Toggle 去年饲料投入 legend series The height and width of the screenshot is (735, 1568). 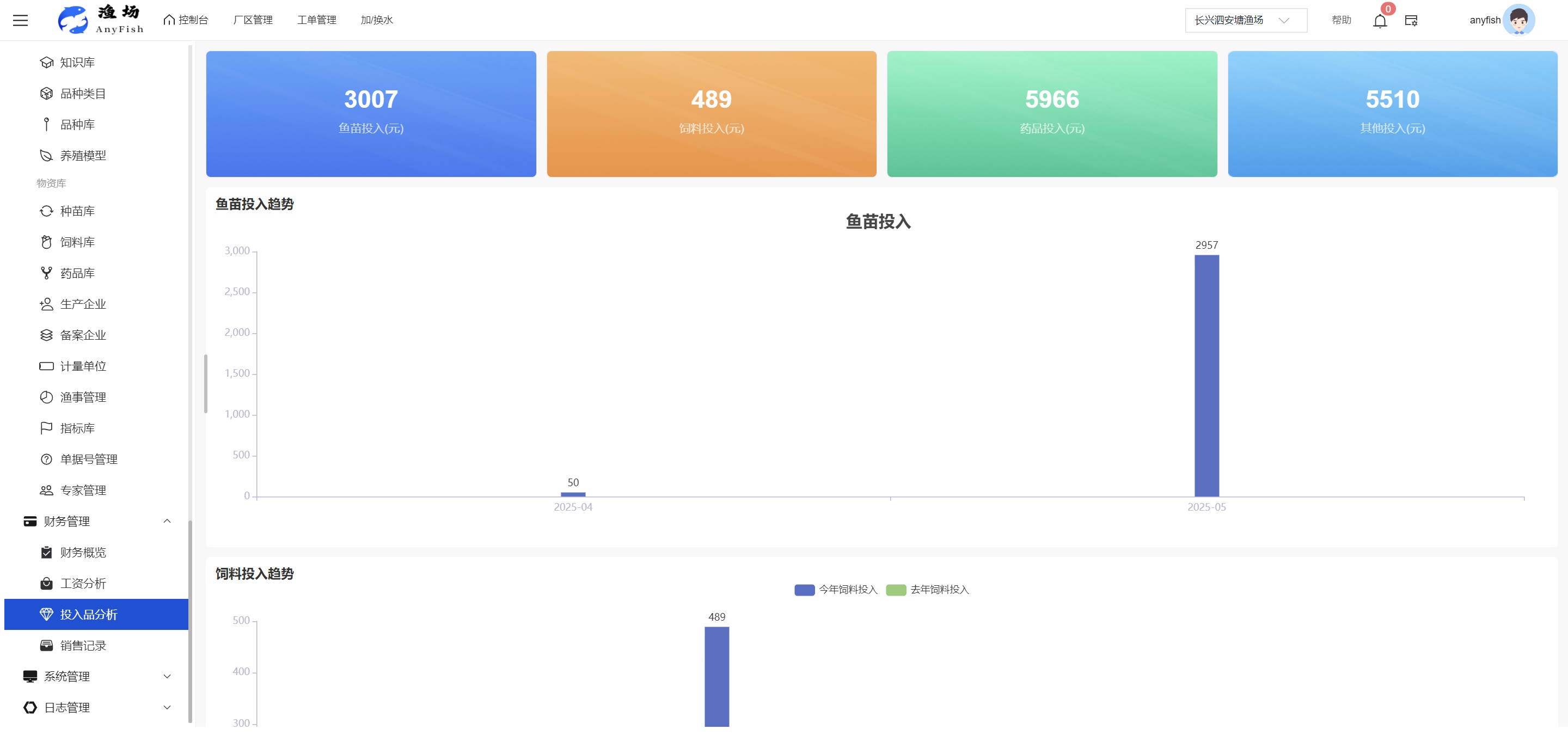click(927, 590)
